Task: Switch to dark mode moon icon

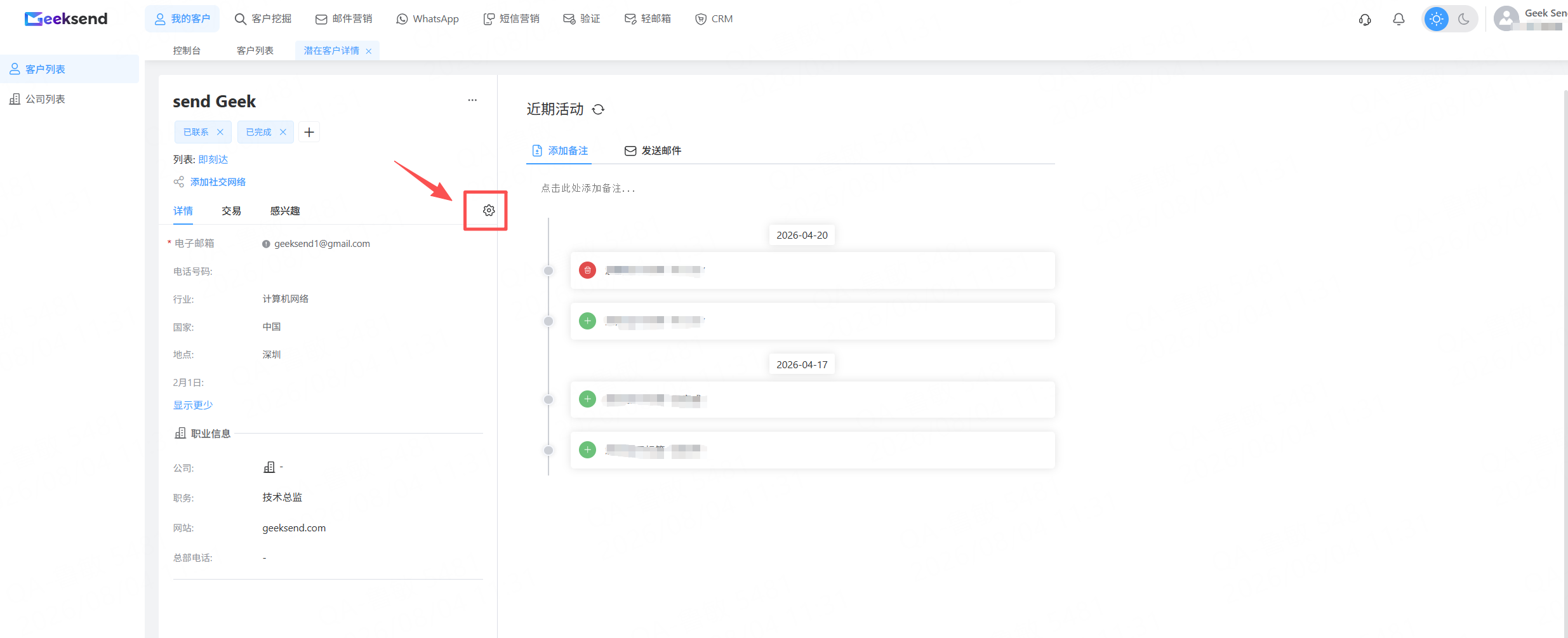Action: coord(1464,19)
